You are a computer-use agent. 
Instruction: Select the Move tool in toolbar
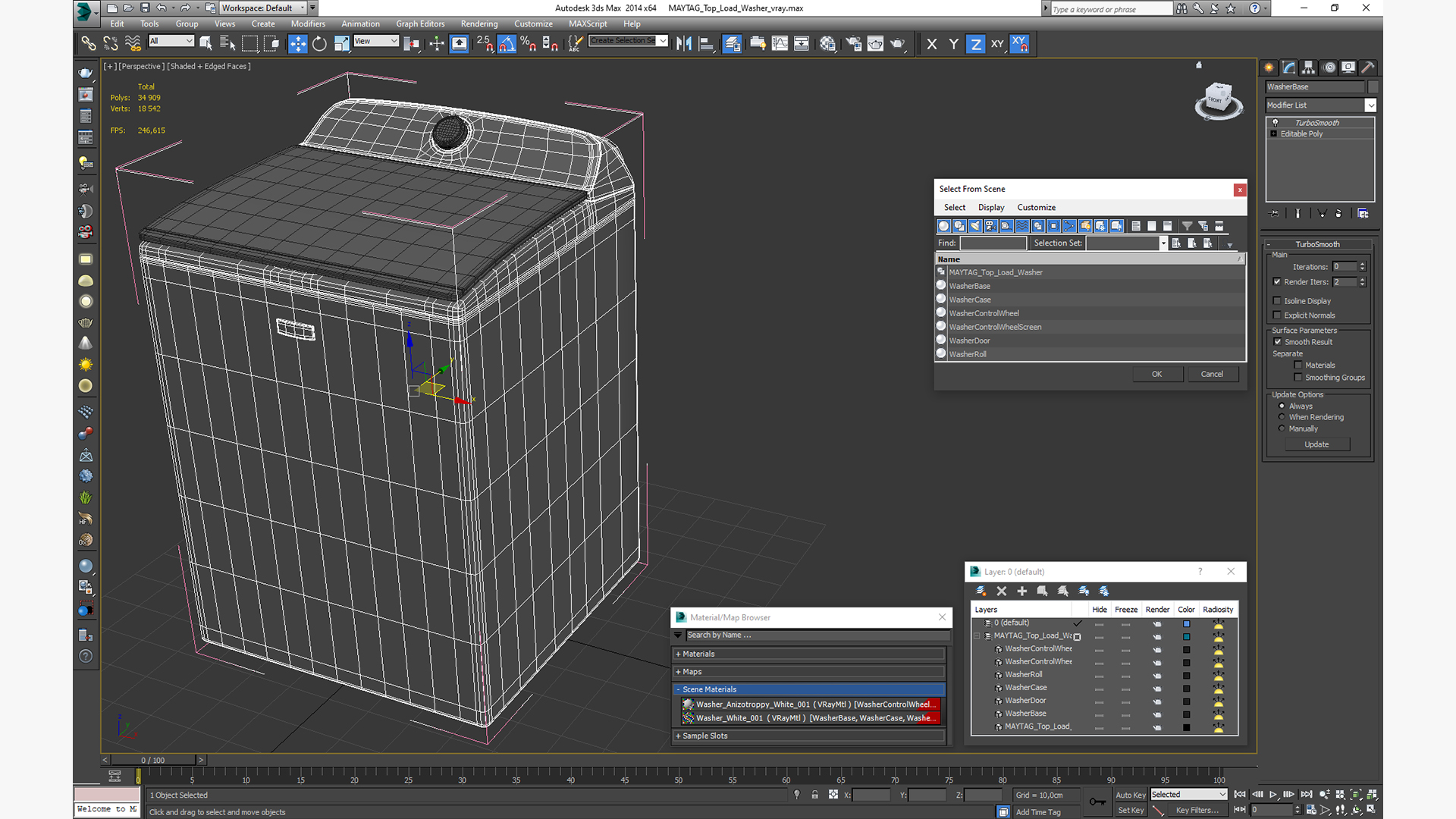tap(296, 43)
